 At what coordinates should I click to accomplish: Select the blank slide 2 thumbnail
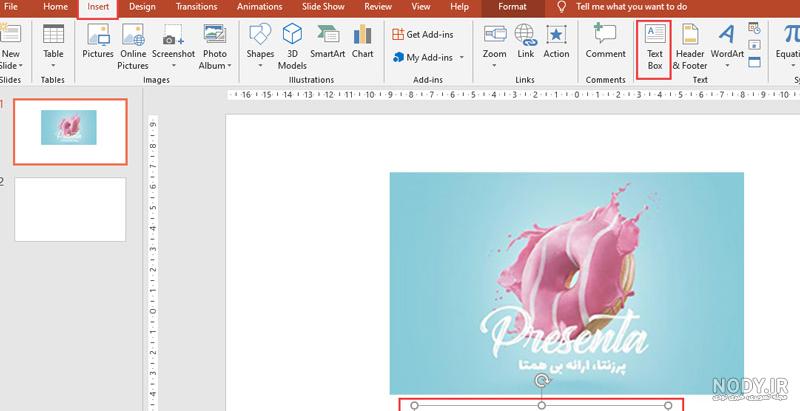tap(70, 210)
